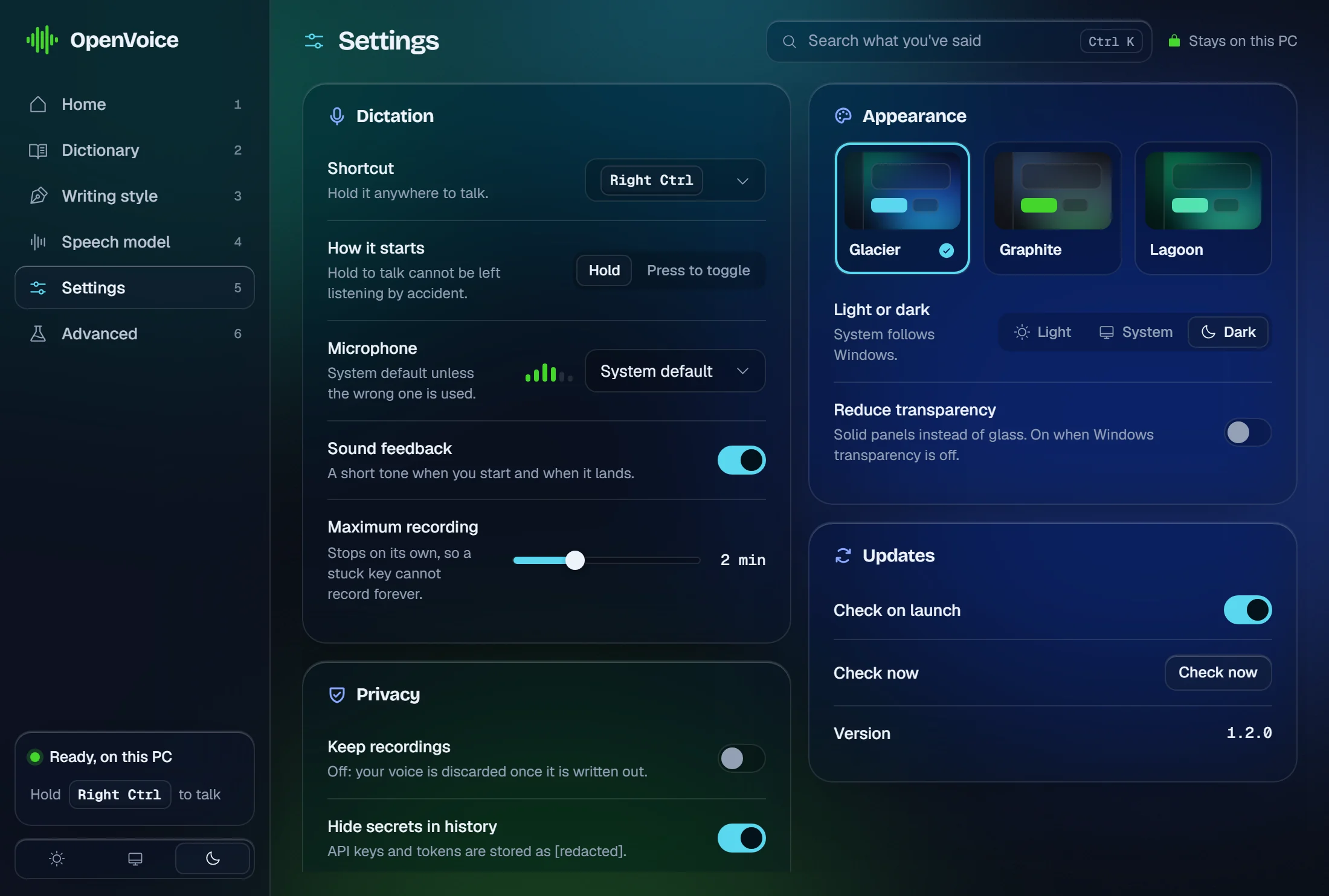This screenshot has height=896, width=1329.
Task: Open the Shortcut dropdown chevron
Action: click(743, 181)
